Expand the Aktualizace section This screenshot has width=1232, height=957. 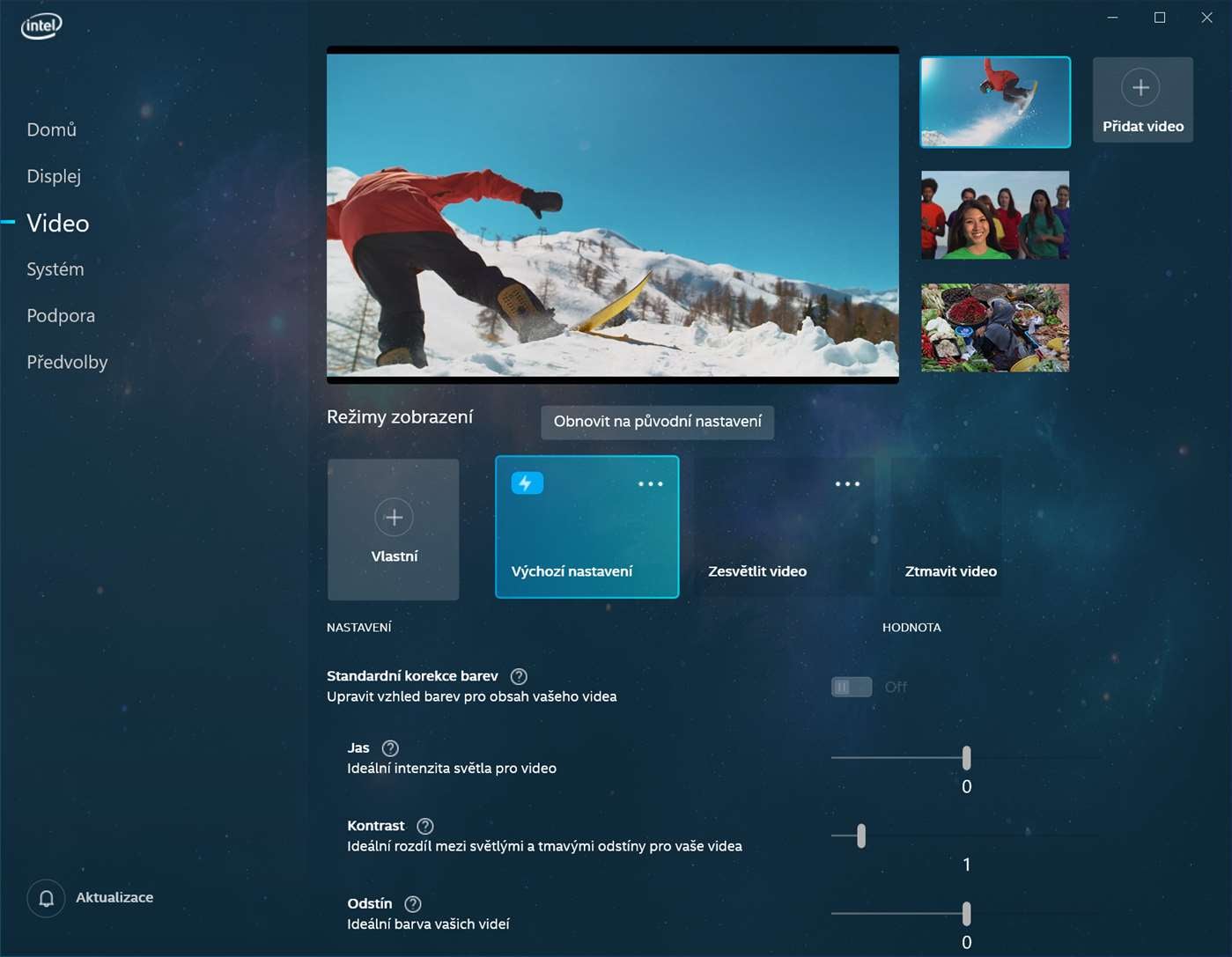[114, 897]
